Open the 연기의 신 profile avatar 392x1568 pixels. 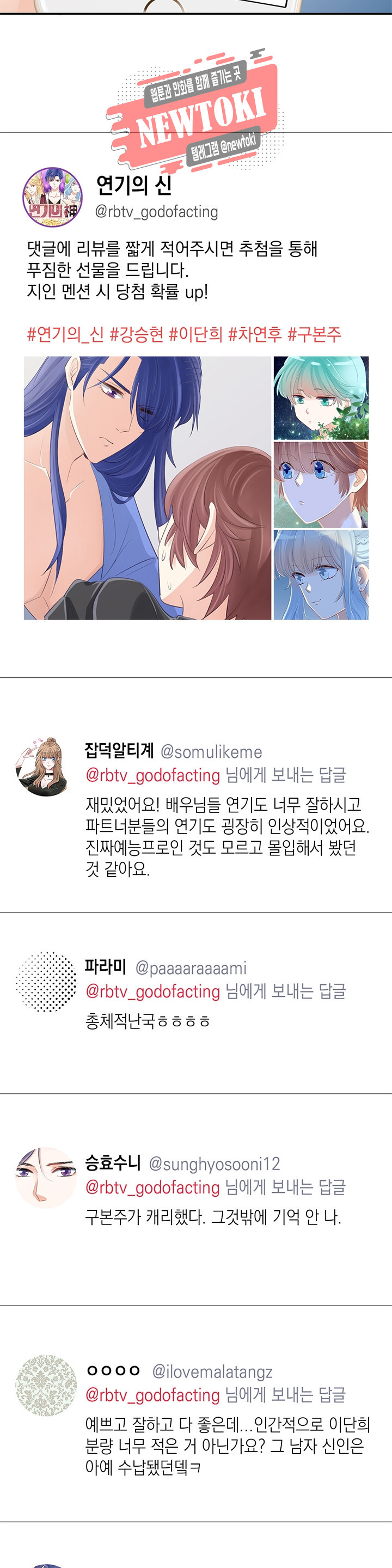click(53, 197)
